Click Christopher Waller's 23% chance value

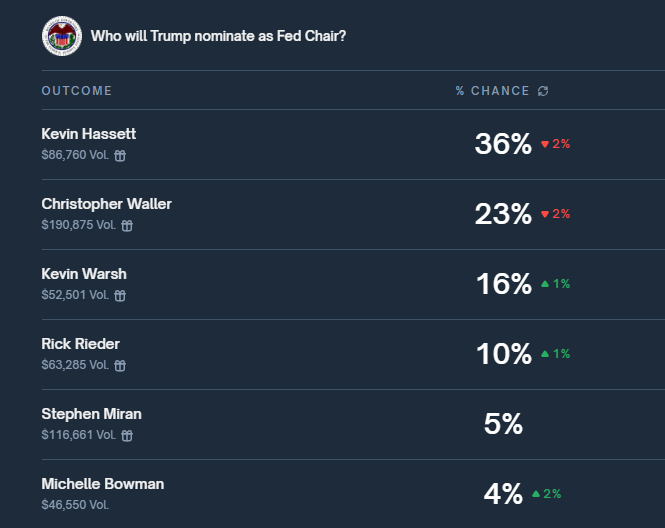click(x=503, y=214)
